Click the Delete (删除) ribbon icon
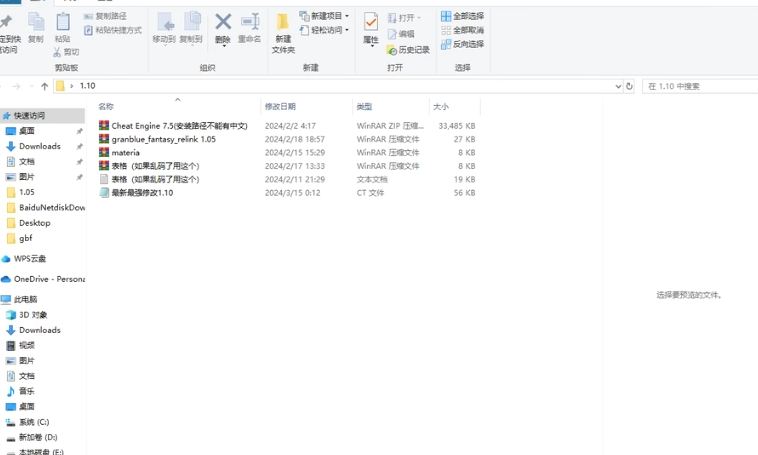The image size is (758, 455). click(x=223, y=22)
